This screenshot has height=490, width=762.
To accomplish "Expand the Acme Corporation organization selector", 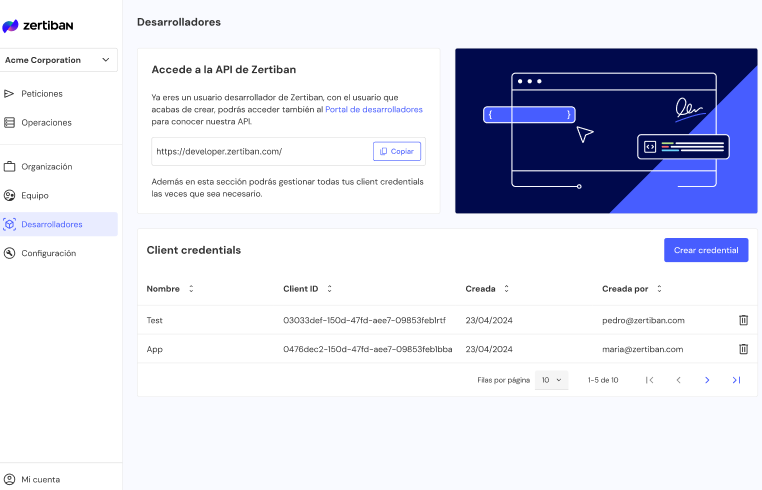I will (59, 60).
